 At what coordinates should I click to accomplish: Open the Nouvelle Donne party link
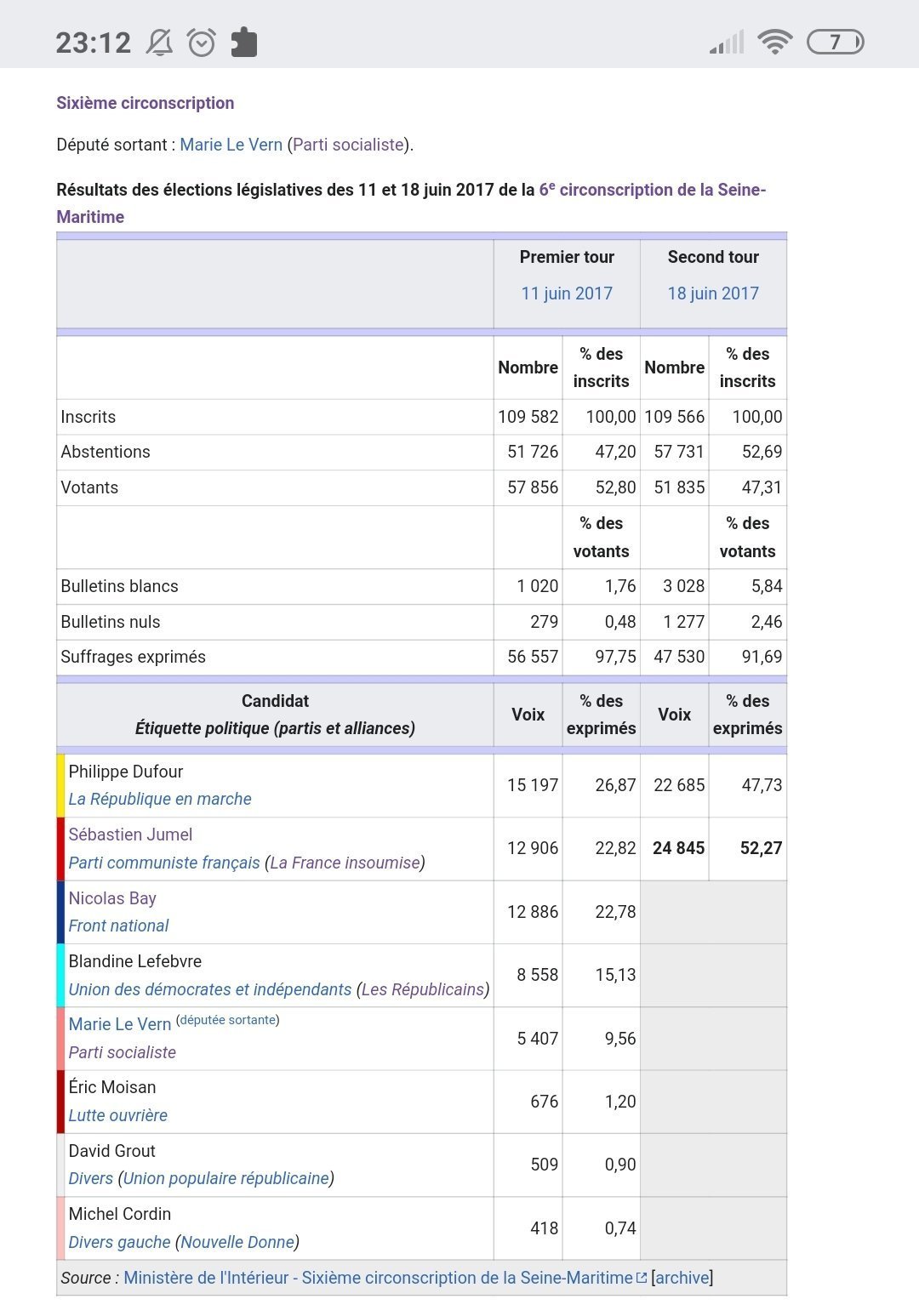[x=237, y=1242]
